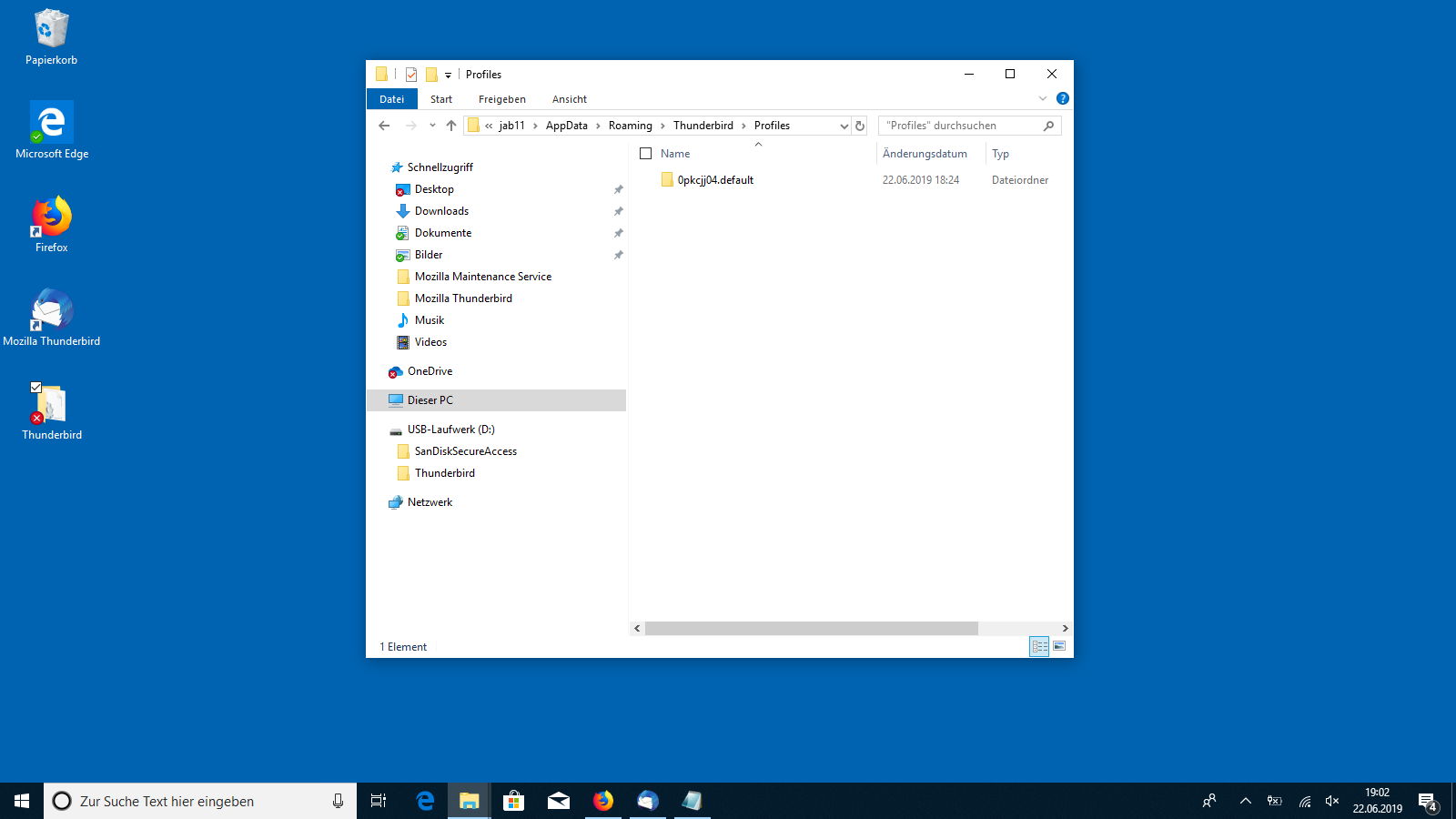This screenshot has height=819, width=1456.
Task: Refresh the Profiles folder view
Action: (x=860, y=126)
